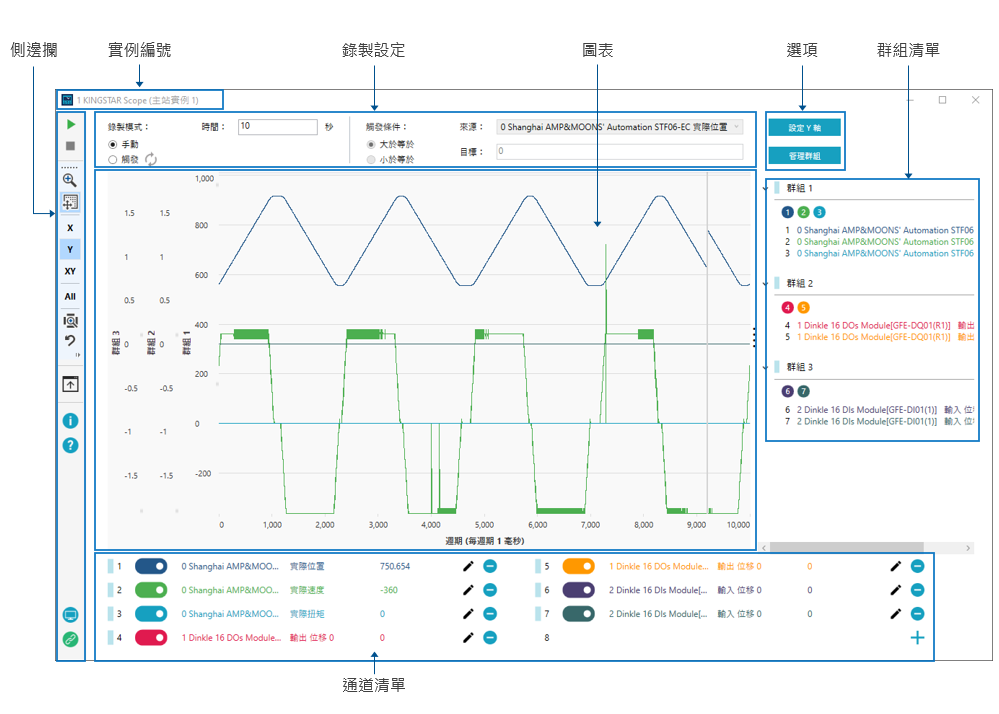Image resolution: width=999 pixels, height=714 pixels.
Task: Start recording with the green play icon
Action: [x=70, y=125]
